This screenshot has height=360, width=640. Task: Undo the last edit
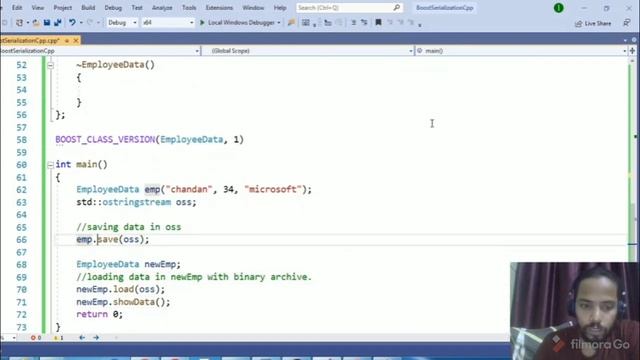[72, 22]
